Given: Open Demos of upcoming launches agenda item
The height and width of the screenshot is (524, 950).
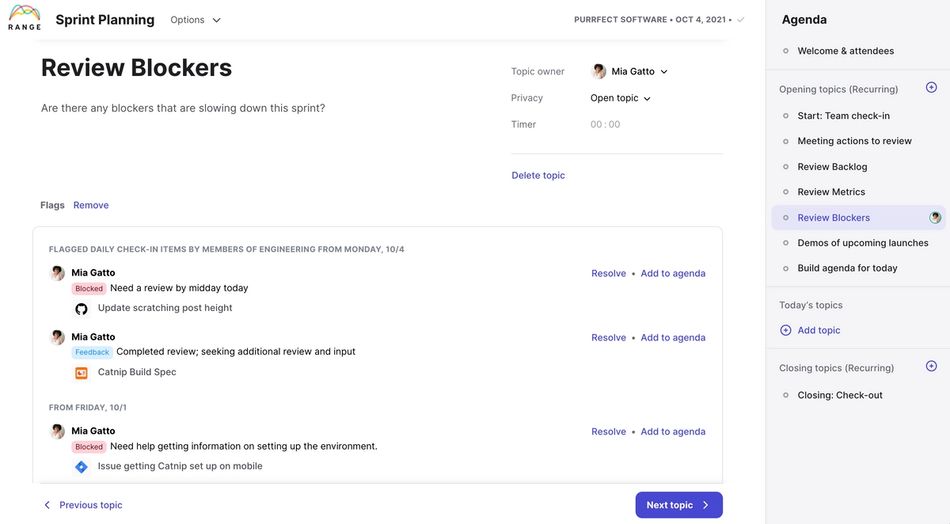Looking at the screenshot, I should click(x=862, y=243).
